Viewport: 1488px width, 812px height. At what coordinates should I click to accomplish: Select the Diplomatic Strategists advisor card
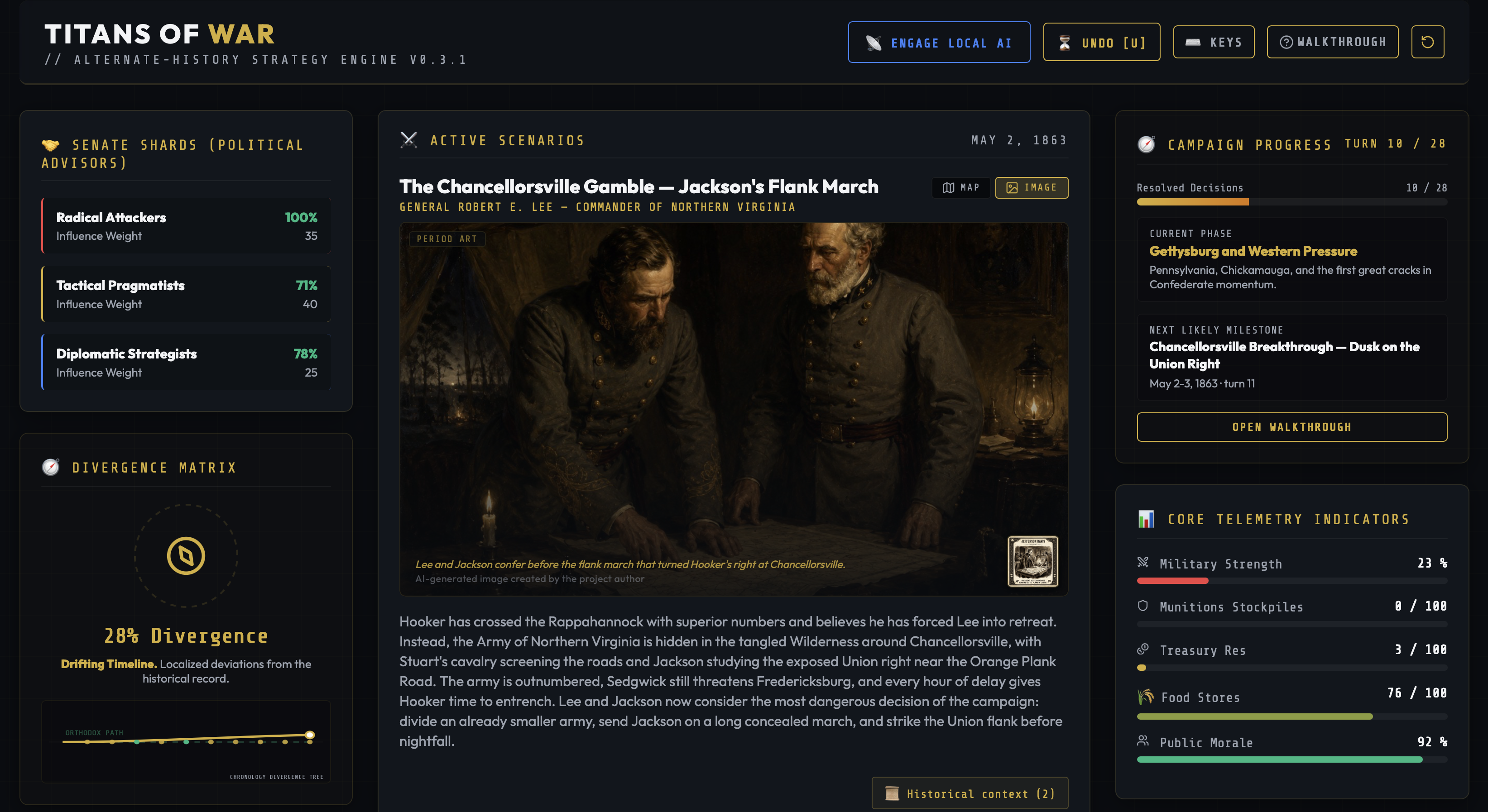186,362
